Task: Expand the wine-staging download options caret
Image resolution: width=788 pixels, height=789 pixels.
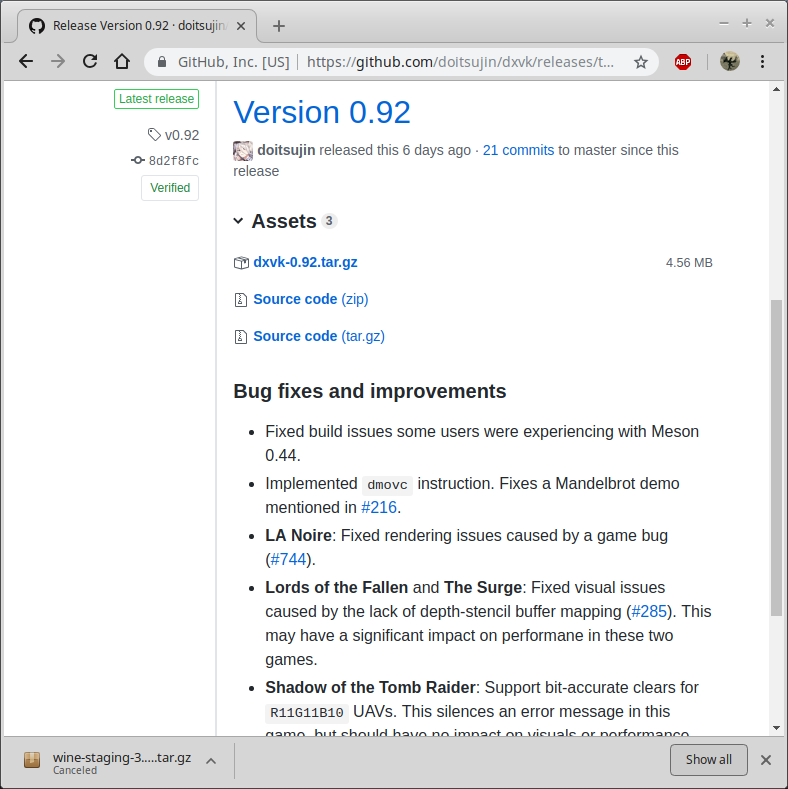Action: click(x=211, y=761)
